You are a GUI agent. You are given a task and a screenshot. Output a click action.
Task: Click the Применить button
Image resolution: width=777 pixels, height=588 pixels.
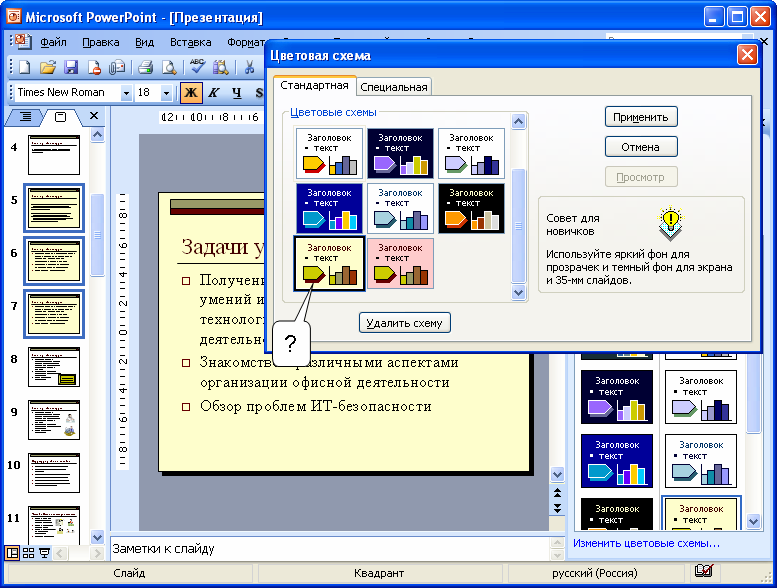pos(641,117)
